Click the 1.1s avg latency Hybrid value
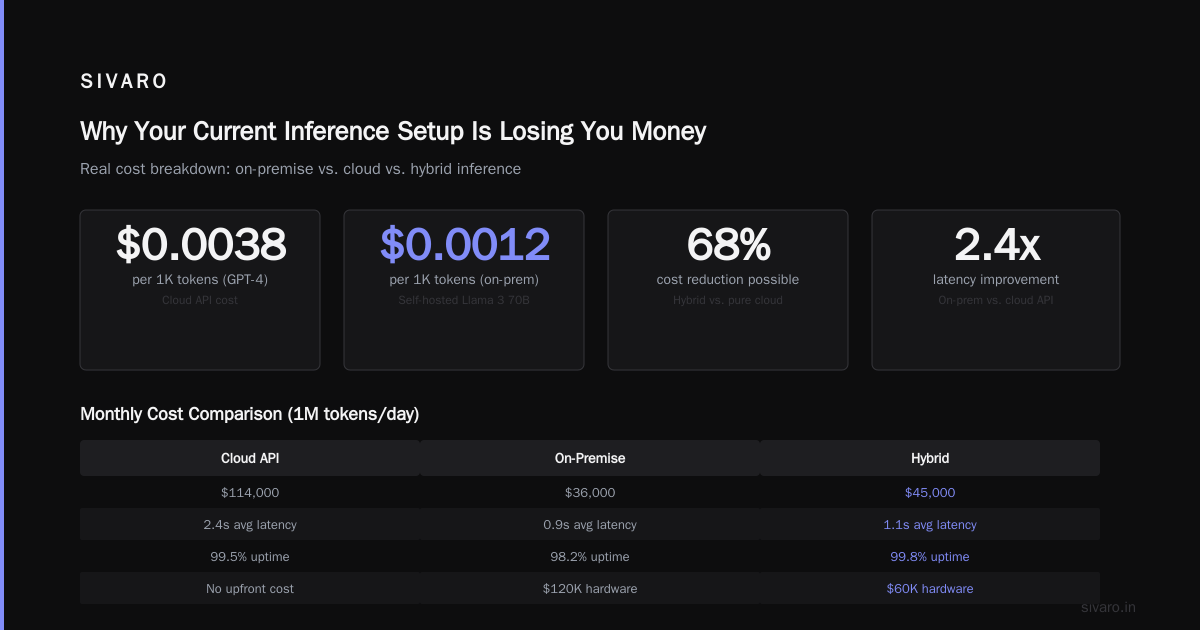This screenshot has width=1200, height=630. point(930,525)
